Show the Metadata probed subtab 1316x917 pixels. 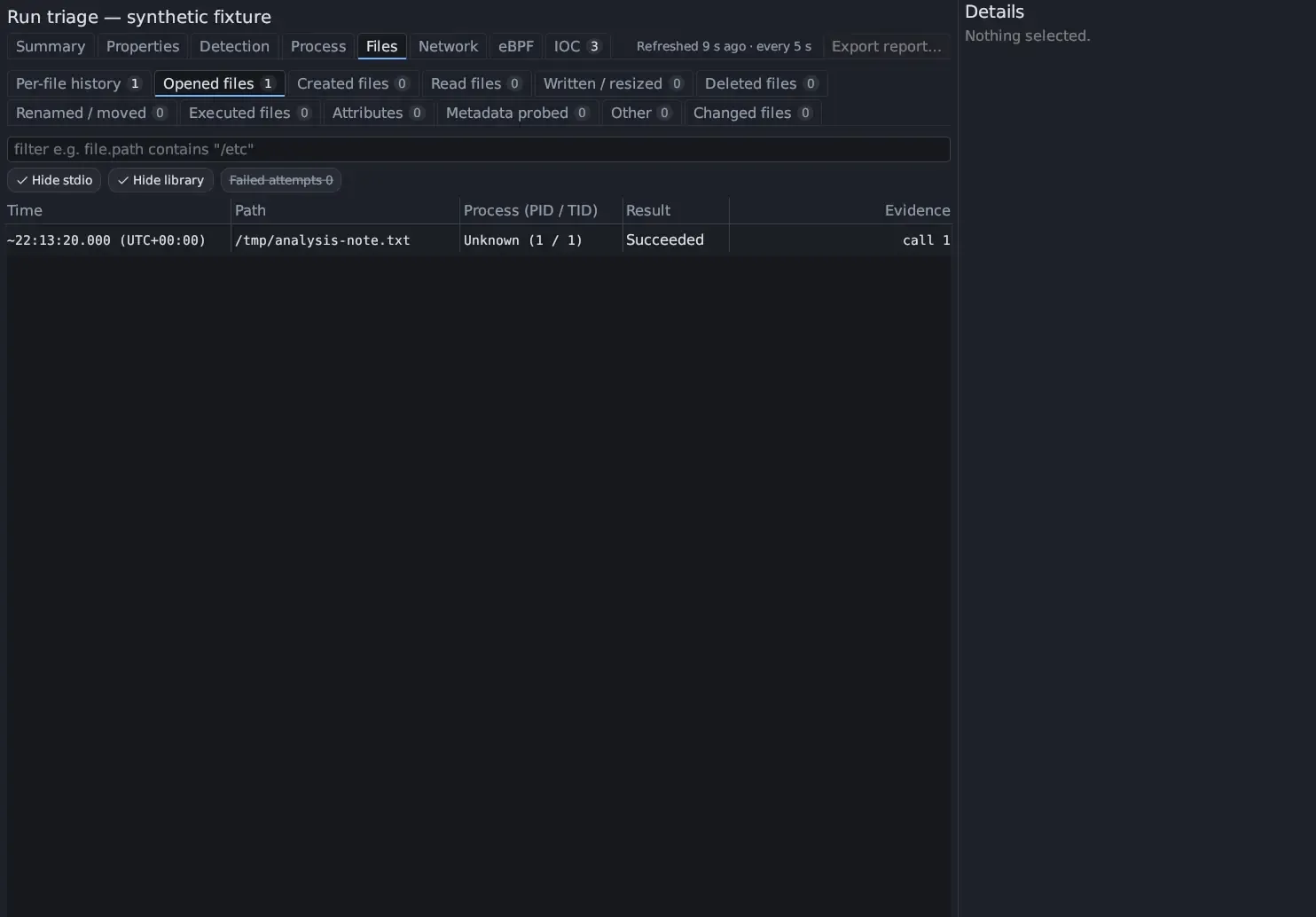point(517,114)
